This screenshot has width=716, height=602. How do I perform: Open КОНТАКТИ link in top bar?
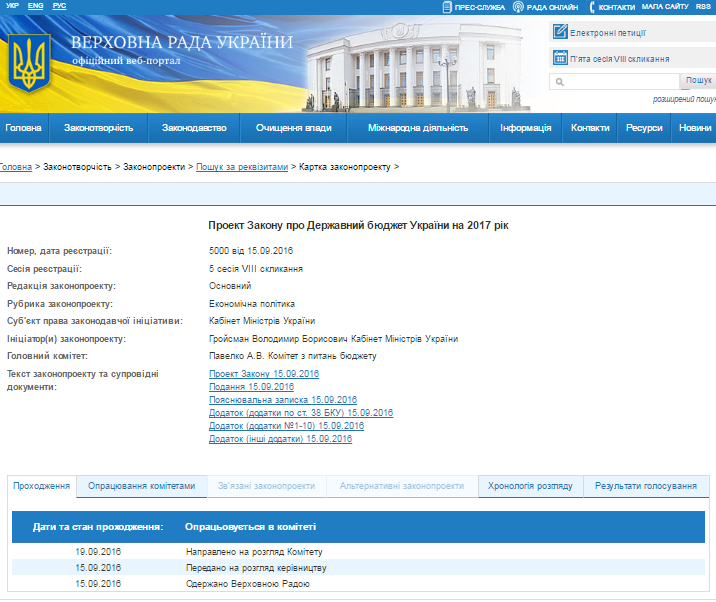click(x=616, y=7)
